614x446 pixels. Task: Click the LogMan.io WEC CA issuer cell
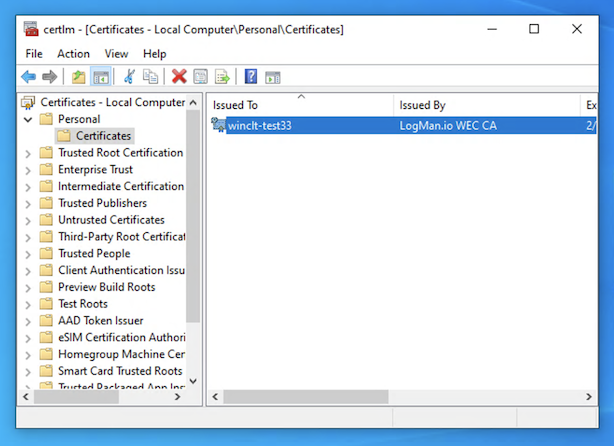448,126
